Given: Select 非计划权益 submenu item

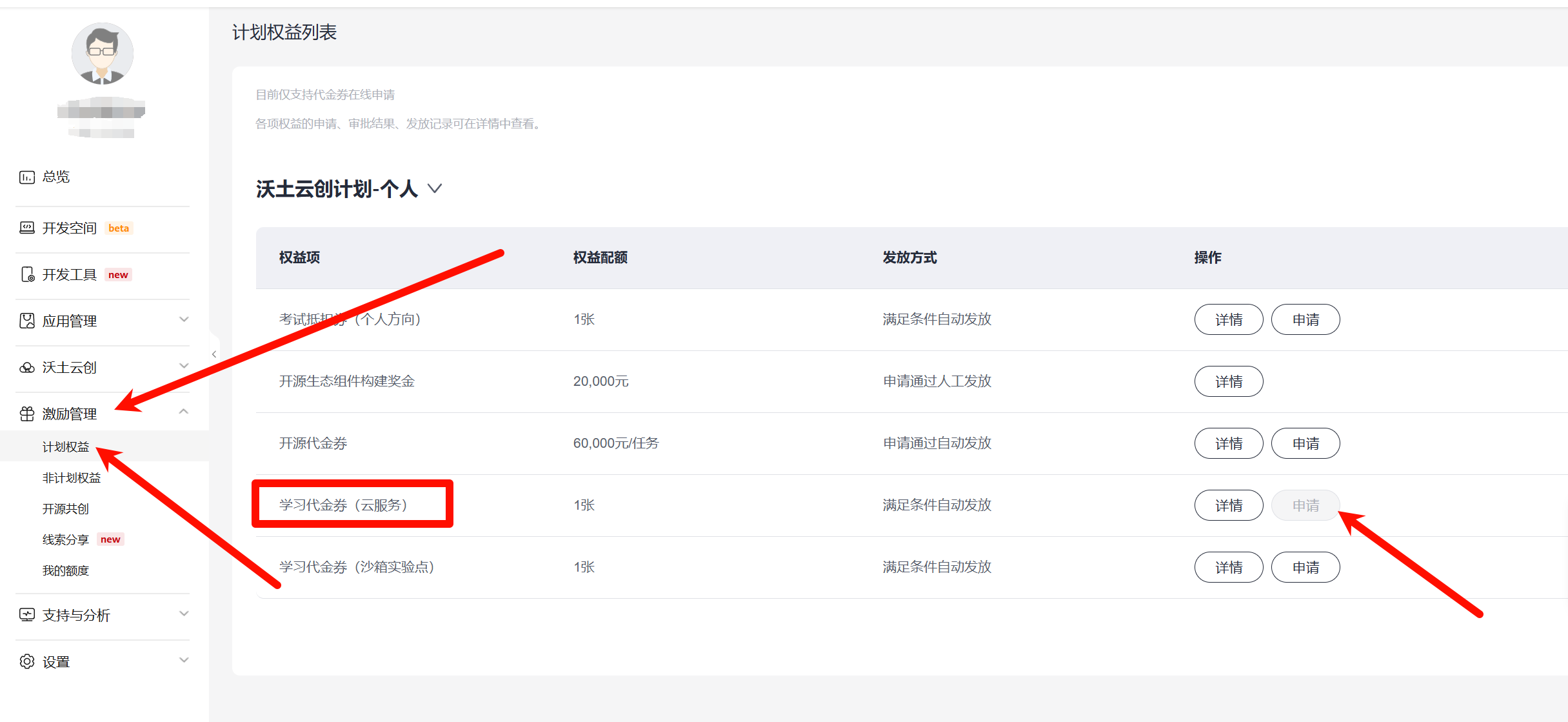Looking at the screenshot, I should (x=72, y=477).
